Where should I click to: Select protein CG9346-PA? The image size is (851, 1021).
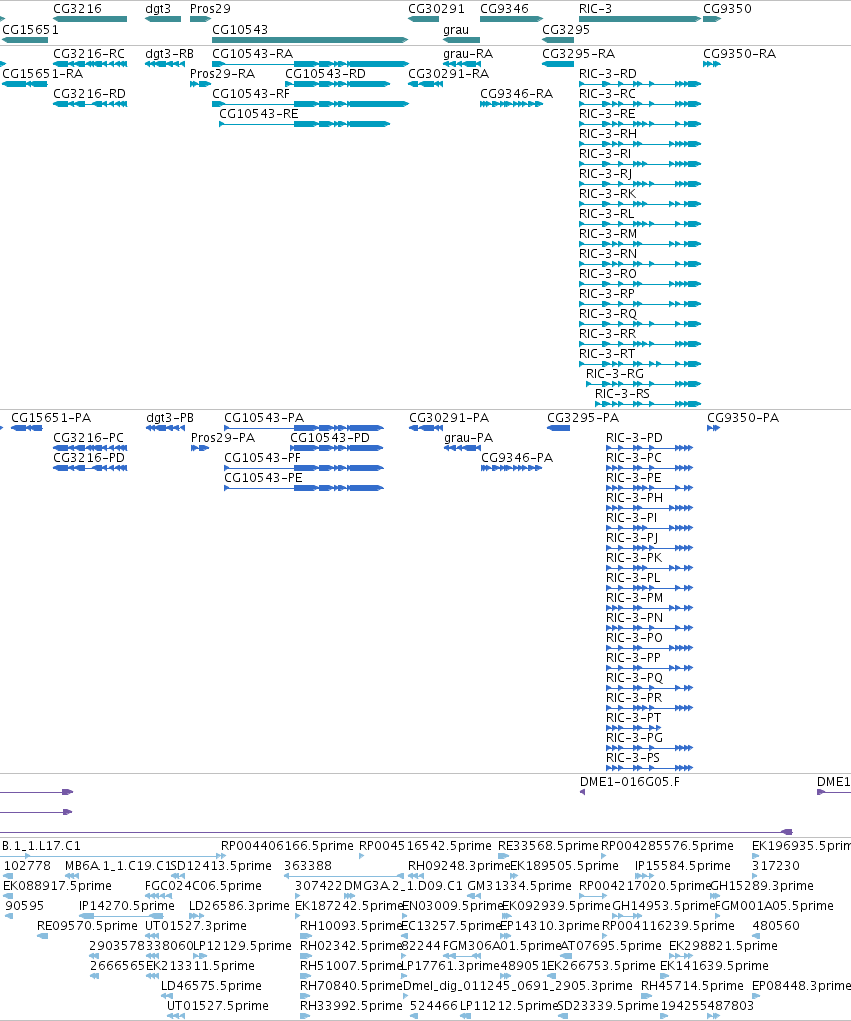tap(517, 458)
